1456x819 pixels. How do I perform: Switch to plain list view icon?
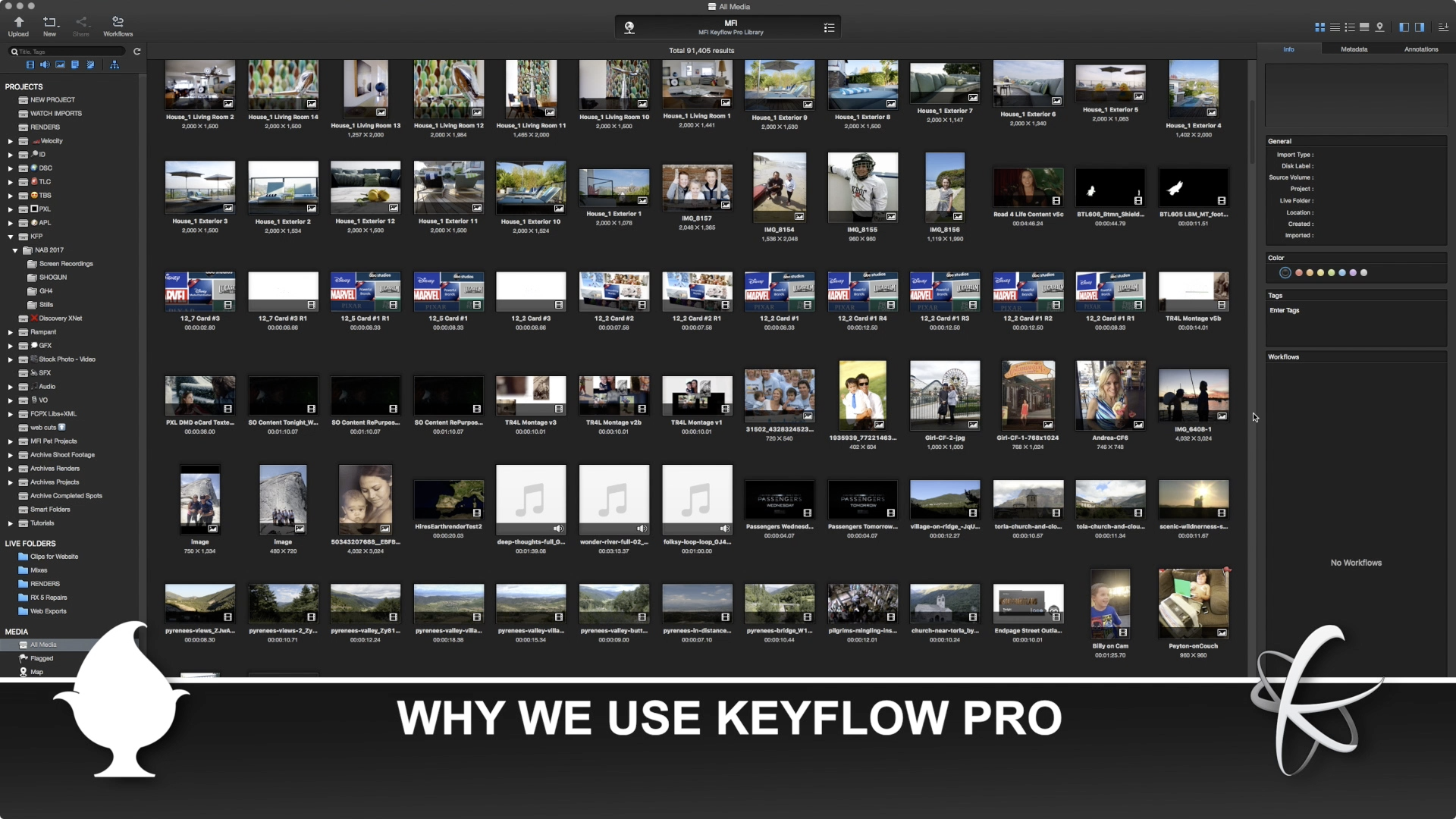click(1335, 27)
